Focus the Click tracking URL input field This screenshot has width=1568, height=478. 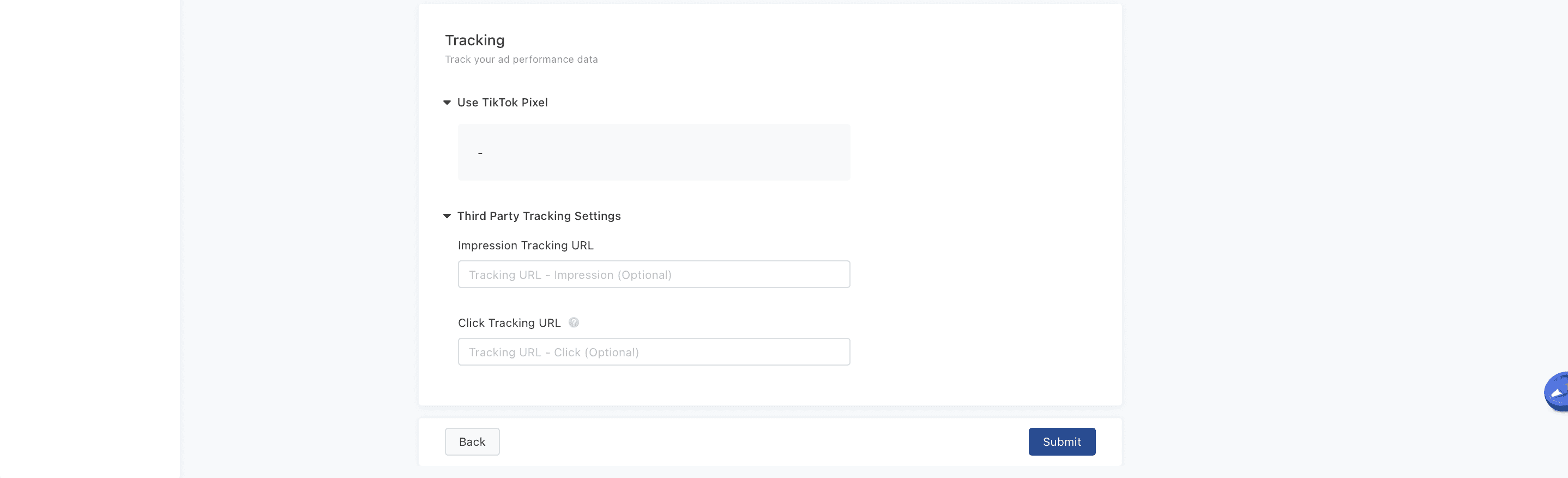(653, 352)
